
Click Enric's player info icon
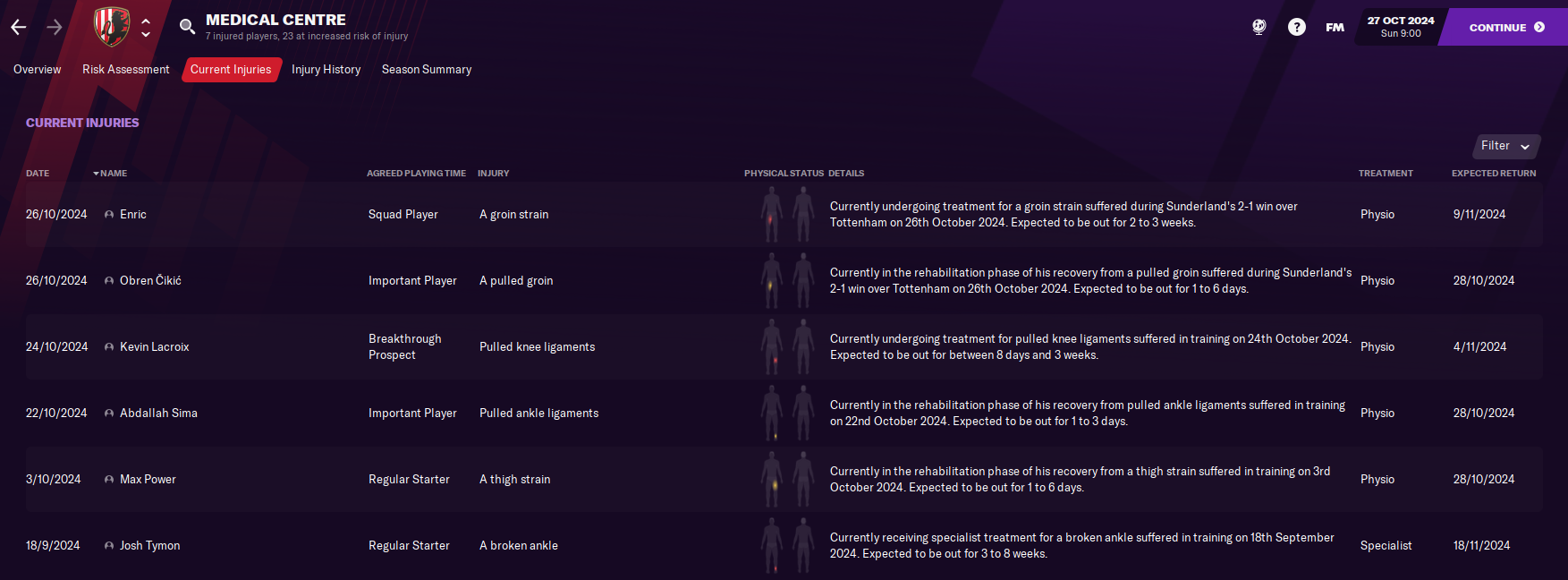point(109,215)
